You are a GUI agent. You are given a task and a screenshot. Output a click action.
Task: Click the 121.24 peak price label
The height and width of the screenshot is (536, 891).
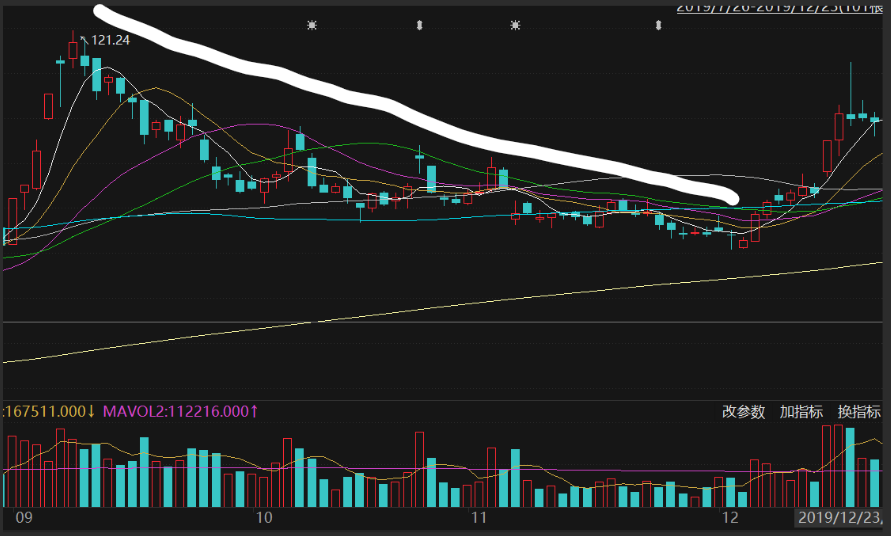click(x=110, y=40)
